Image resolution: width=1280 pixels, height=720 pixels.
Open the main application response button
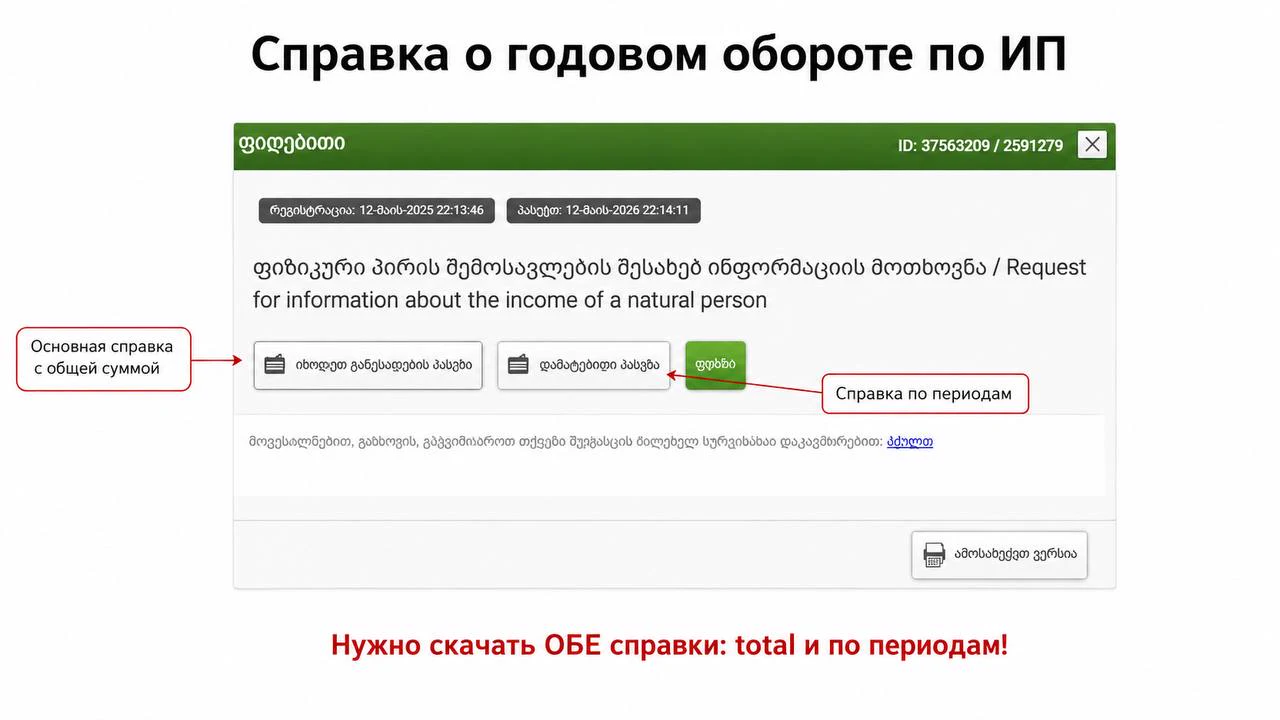click(368, 365)
